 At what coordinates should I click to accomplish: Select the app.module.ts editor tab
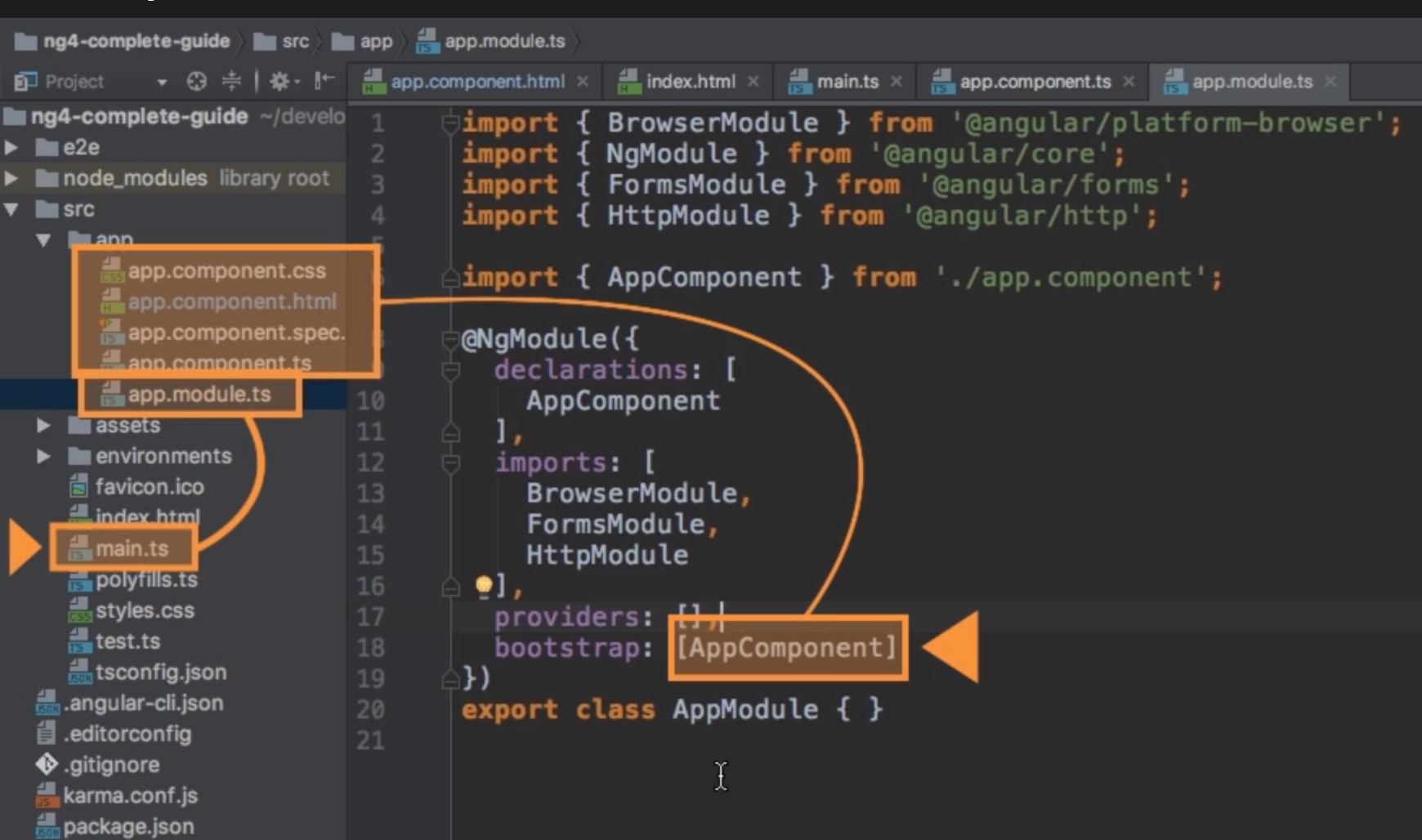point(1252,82)
